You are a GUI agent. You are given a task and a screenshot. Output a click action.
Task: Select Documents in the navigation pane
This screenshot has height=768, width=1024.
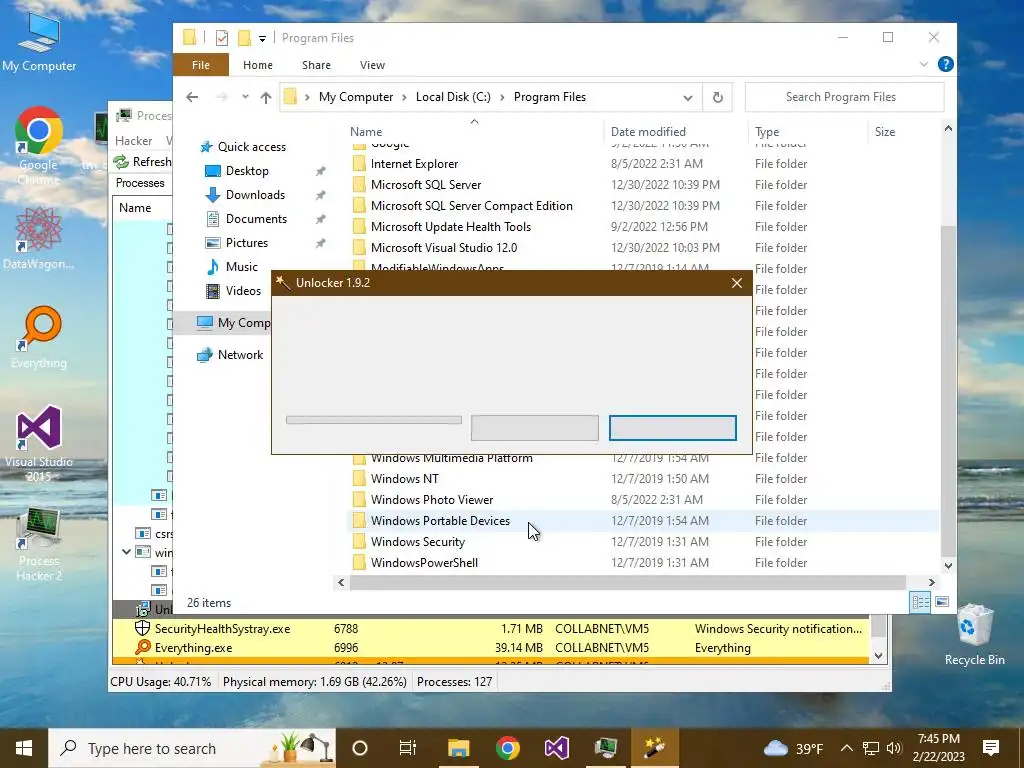coord(255,219)
